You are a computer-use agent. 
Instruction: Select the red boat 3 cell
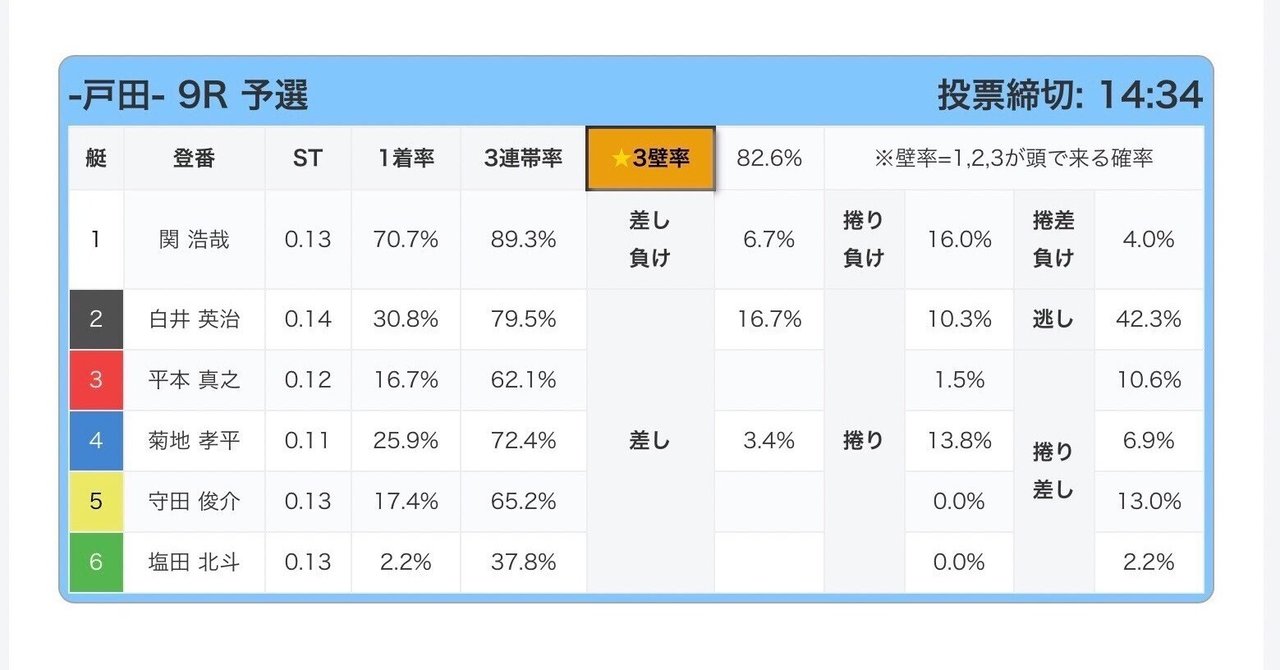point(96,380)
